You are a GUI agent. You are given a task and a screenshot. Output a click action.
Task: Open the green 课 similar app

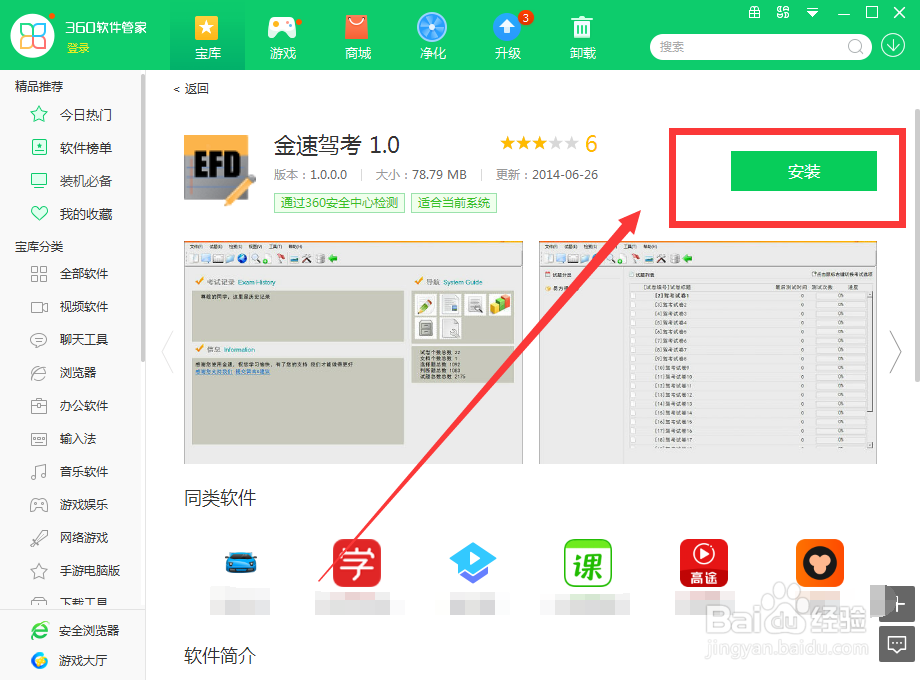pos(588,563)
